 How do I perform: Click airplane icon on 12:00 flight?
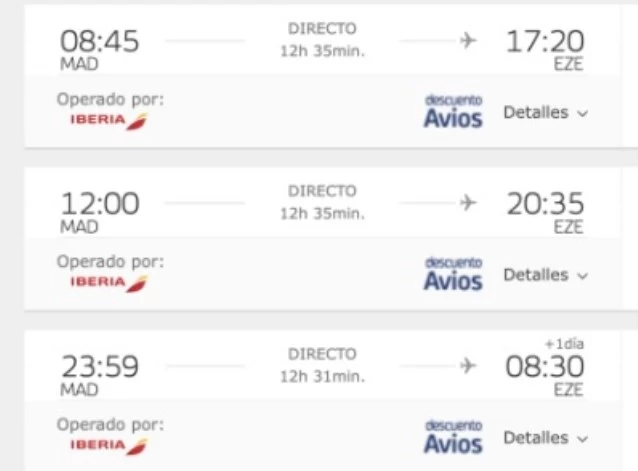pyautogui.click(x=467, y=203)
